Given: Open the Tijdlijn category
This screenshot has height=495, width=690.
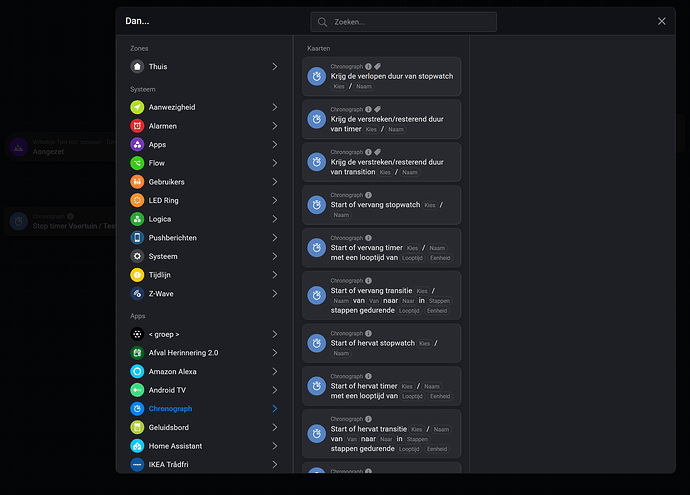Looking at the screenshot, I should pos(204,275).
